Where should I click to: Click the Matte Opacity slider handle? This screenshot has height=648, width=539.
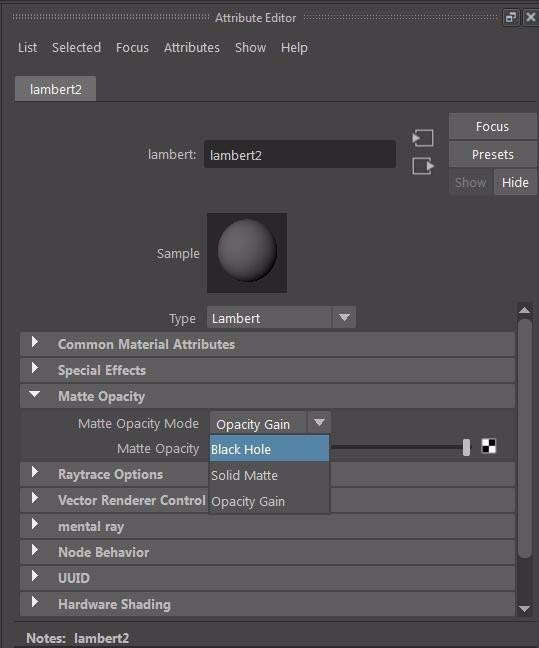click(466, 447)
